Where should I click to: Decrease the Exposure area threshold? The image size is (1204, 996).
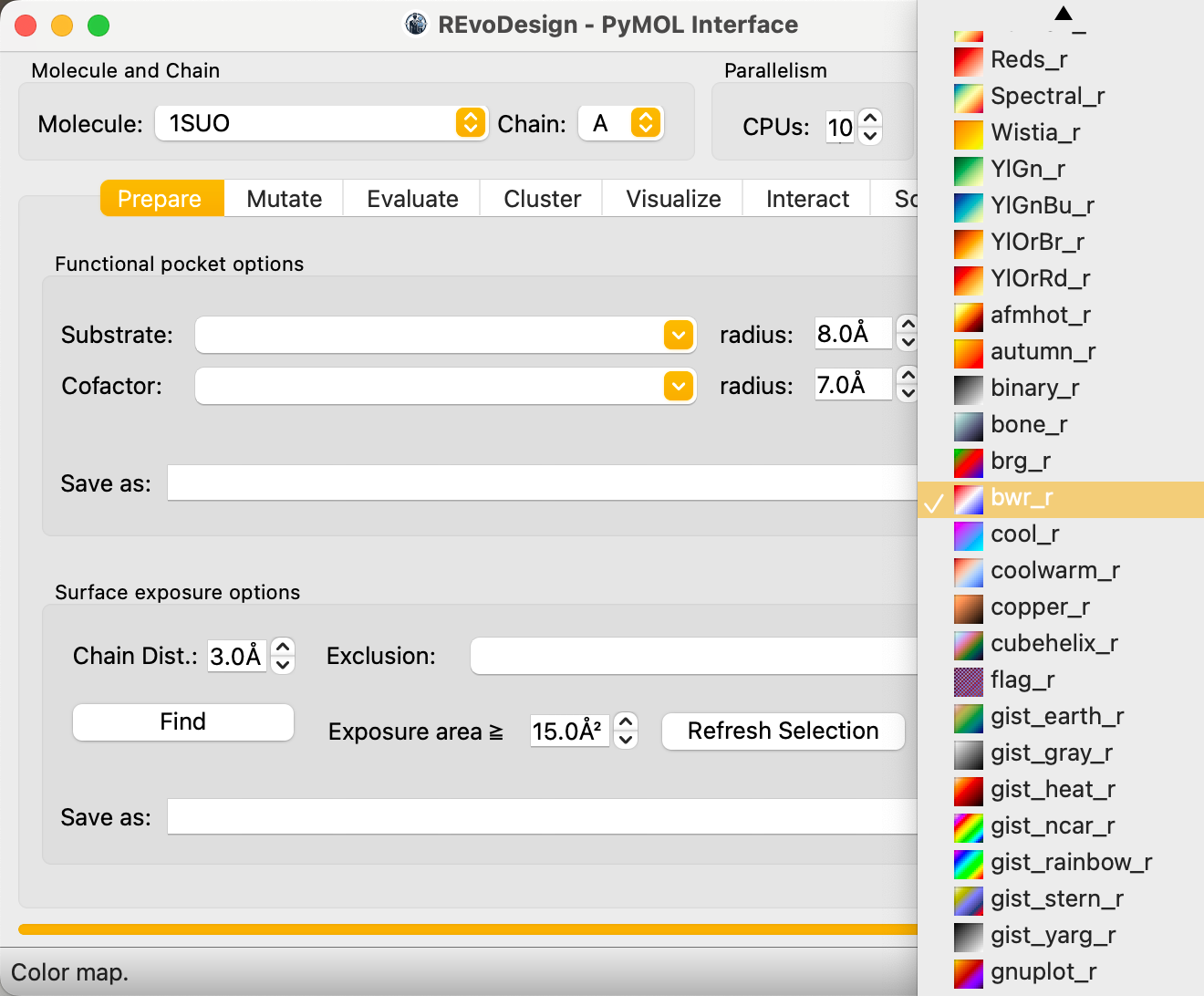[x=626, y=740]
